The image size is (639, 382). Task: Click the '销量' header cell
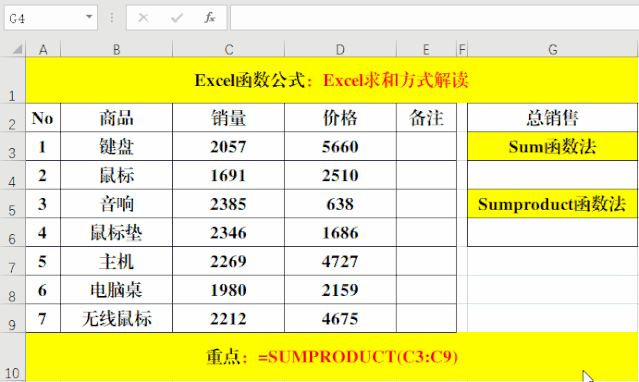229,118
